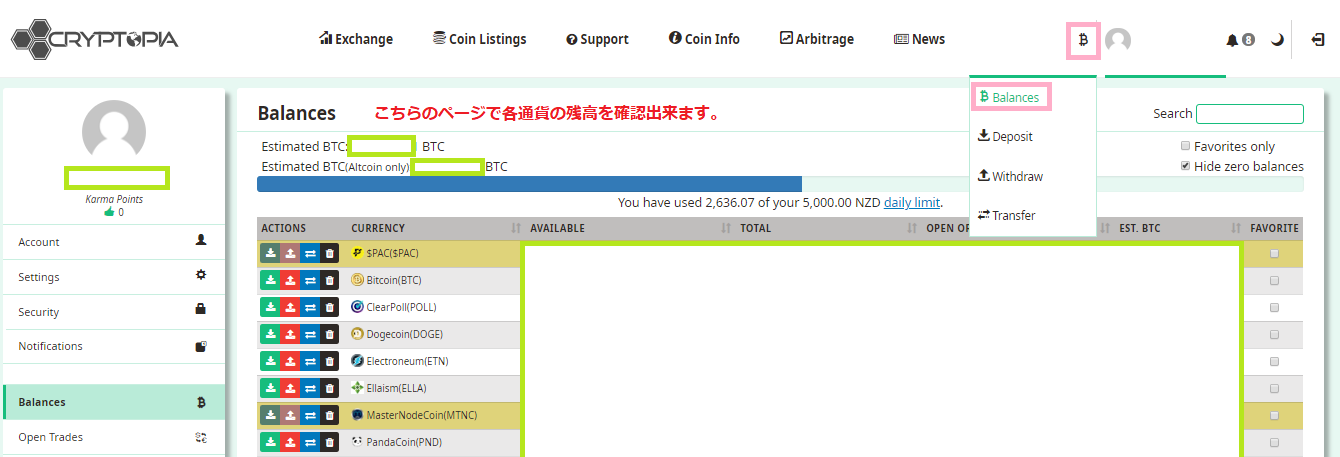Viewport: 1340px width, 457px height.
Task: Mark MasterNodeCoin(MTNC) as favorite
Action: (x=1274, y=415)
